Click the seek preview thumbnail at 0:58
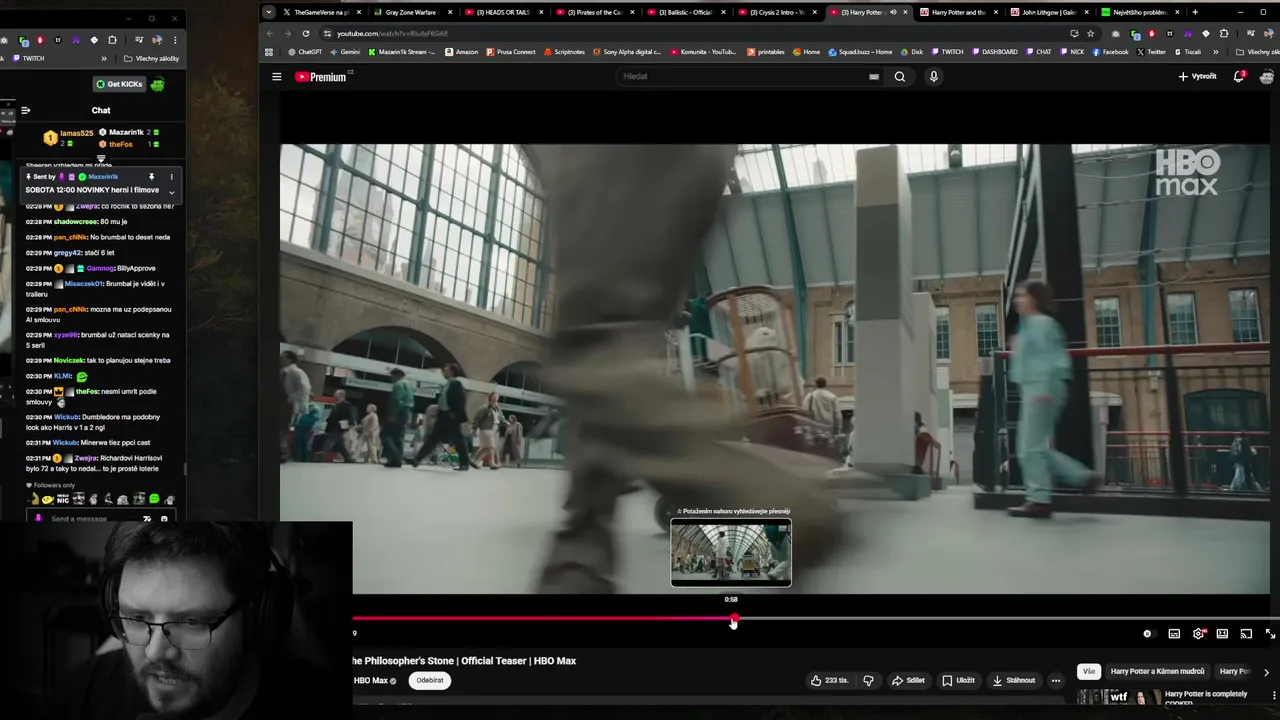The image size is (1280, 720). pyautogui.click(x=731, y=552)
